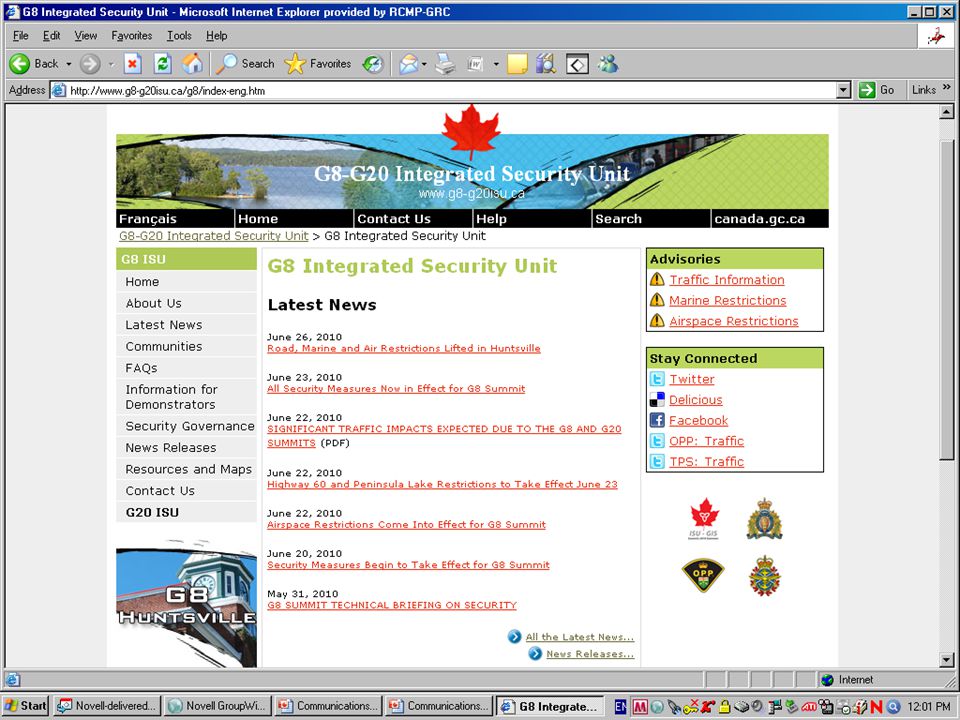
Task: Click the OPP badge logo
Action: (703, 576)
